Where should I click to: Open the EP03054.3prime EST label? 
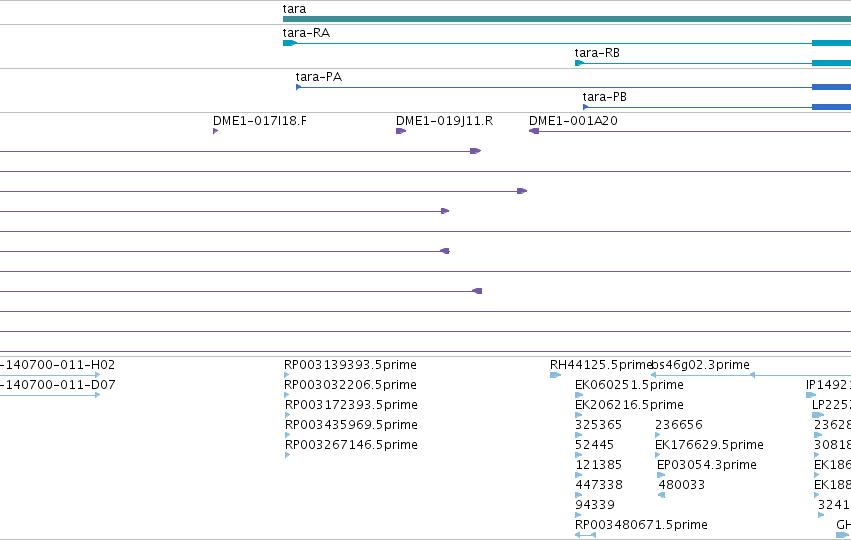(x=707, y=465)
